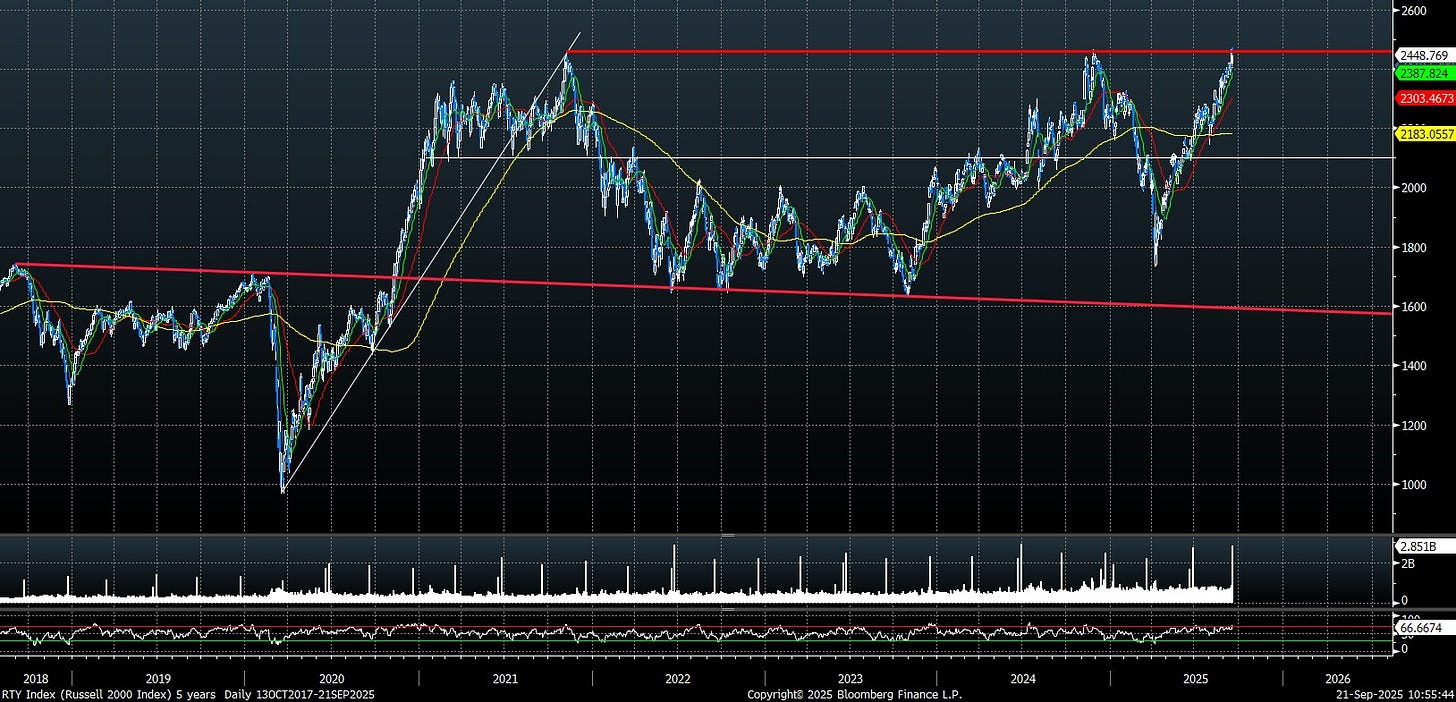Click the 1600 price axis label
The width and height of the screenshot is (1456, 702).
coord(1414,307)
